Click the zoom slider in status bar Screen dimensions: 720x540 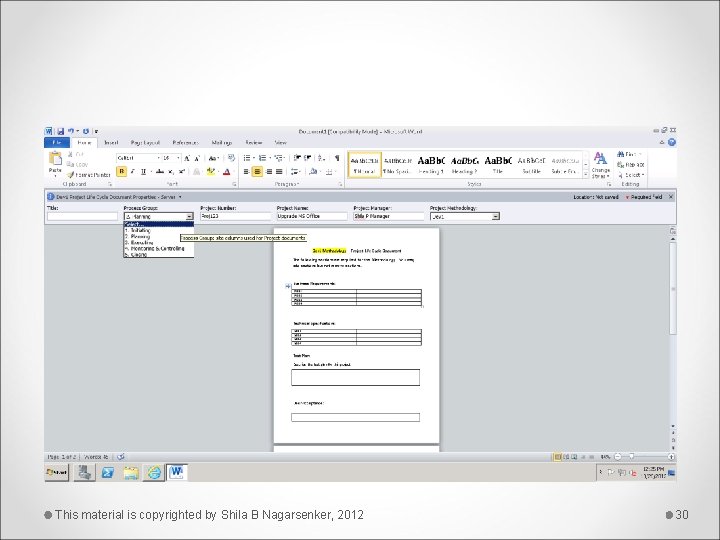632,457
